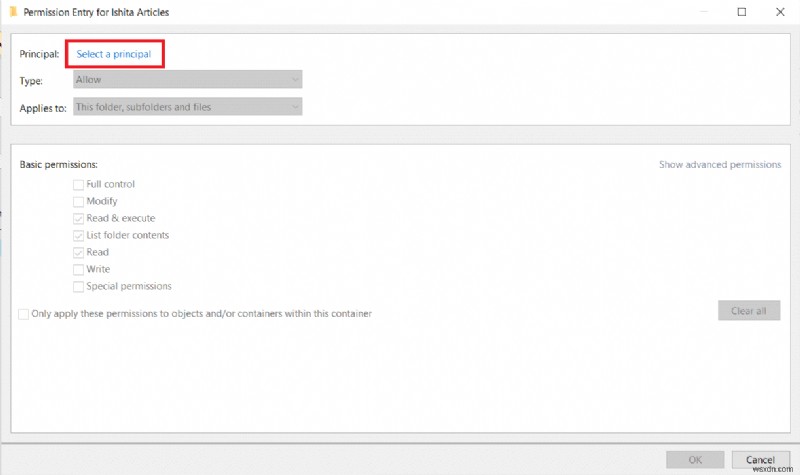Dismiss the dialog with Cancel
This screenshot has height=475, width=800.
point(760,460)
